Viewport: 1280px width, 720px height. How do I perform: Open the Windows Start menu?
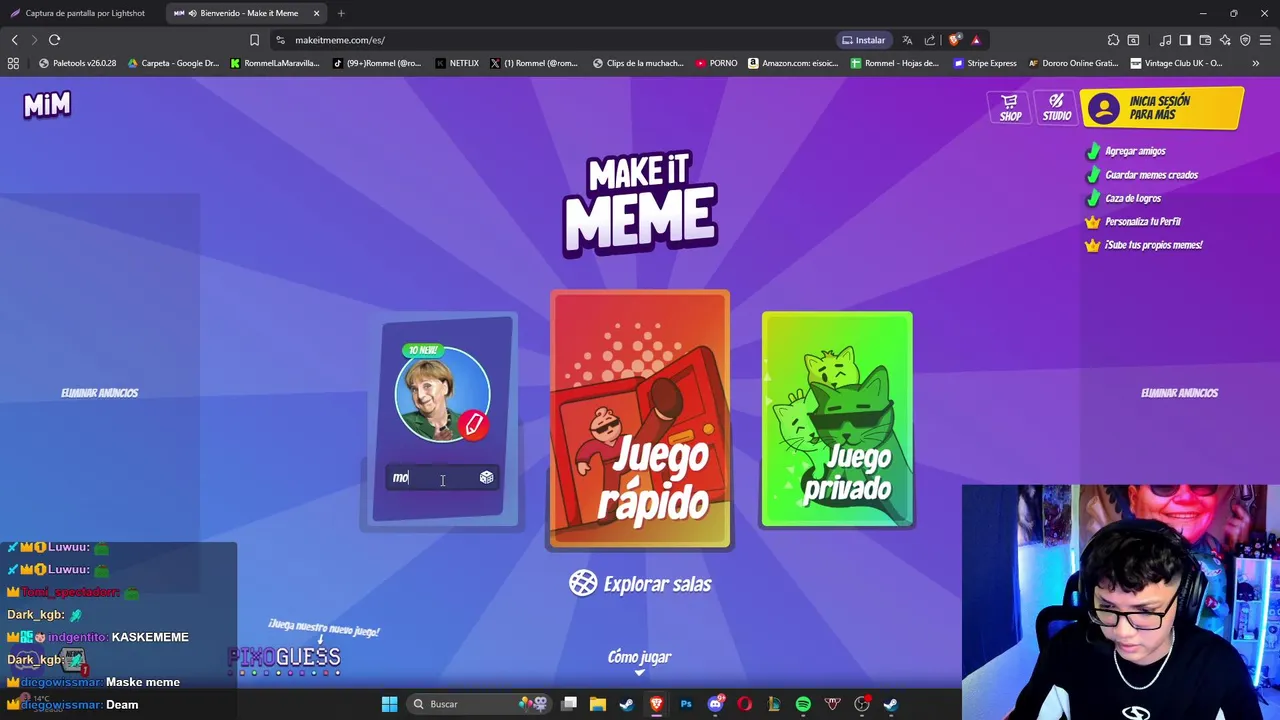pyautogui.click(x=389, y=704)
